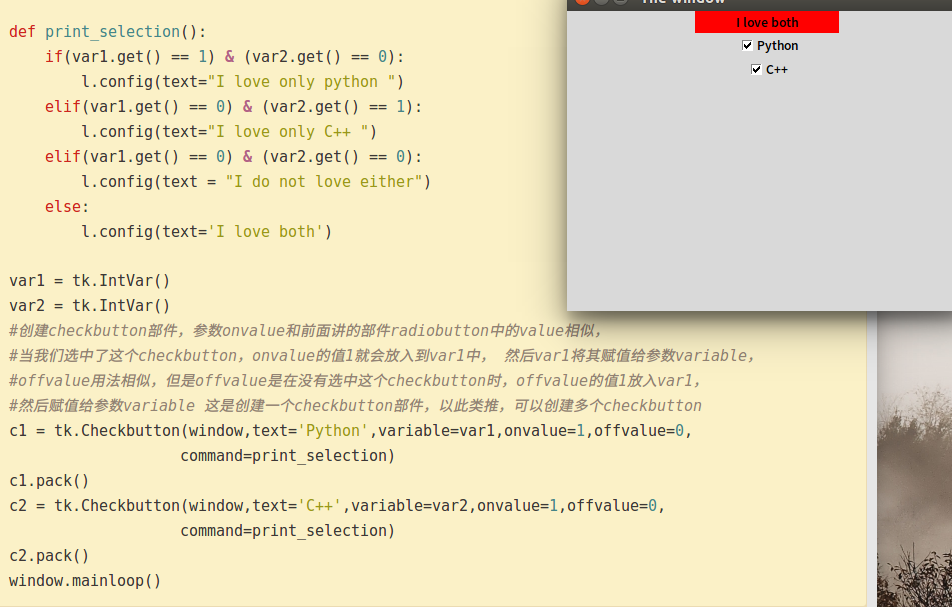
Task: Click the 'def print_selection():' line in the editor
Action: tap(107, 32)
